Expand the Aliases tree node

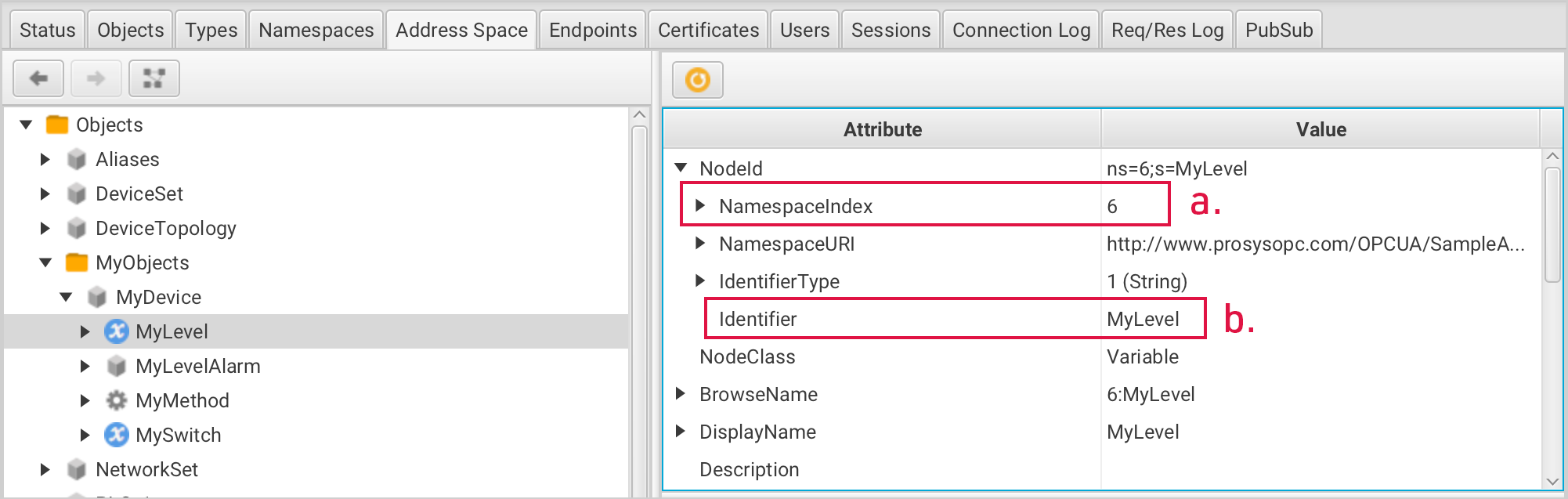coord(45,159)
